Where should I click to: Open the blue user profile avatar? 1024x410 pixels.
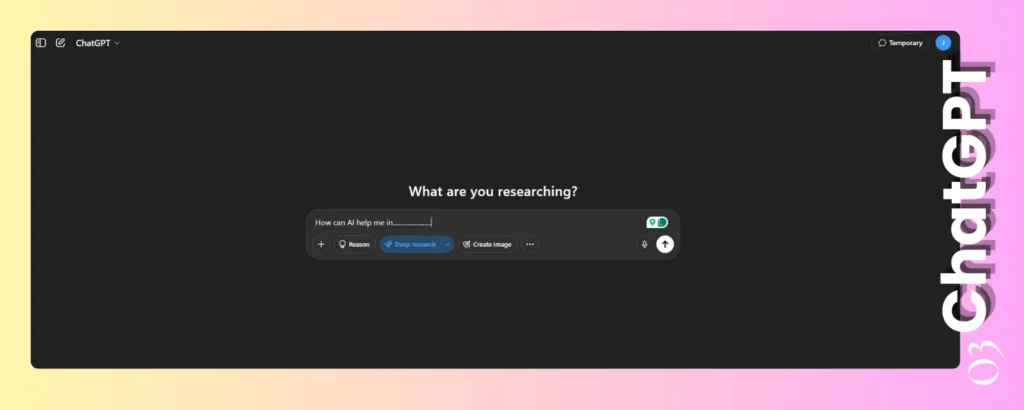[943, 42]
